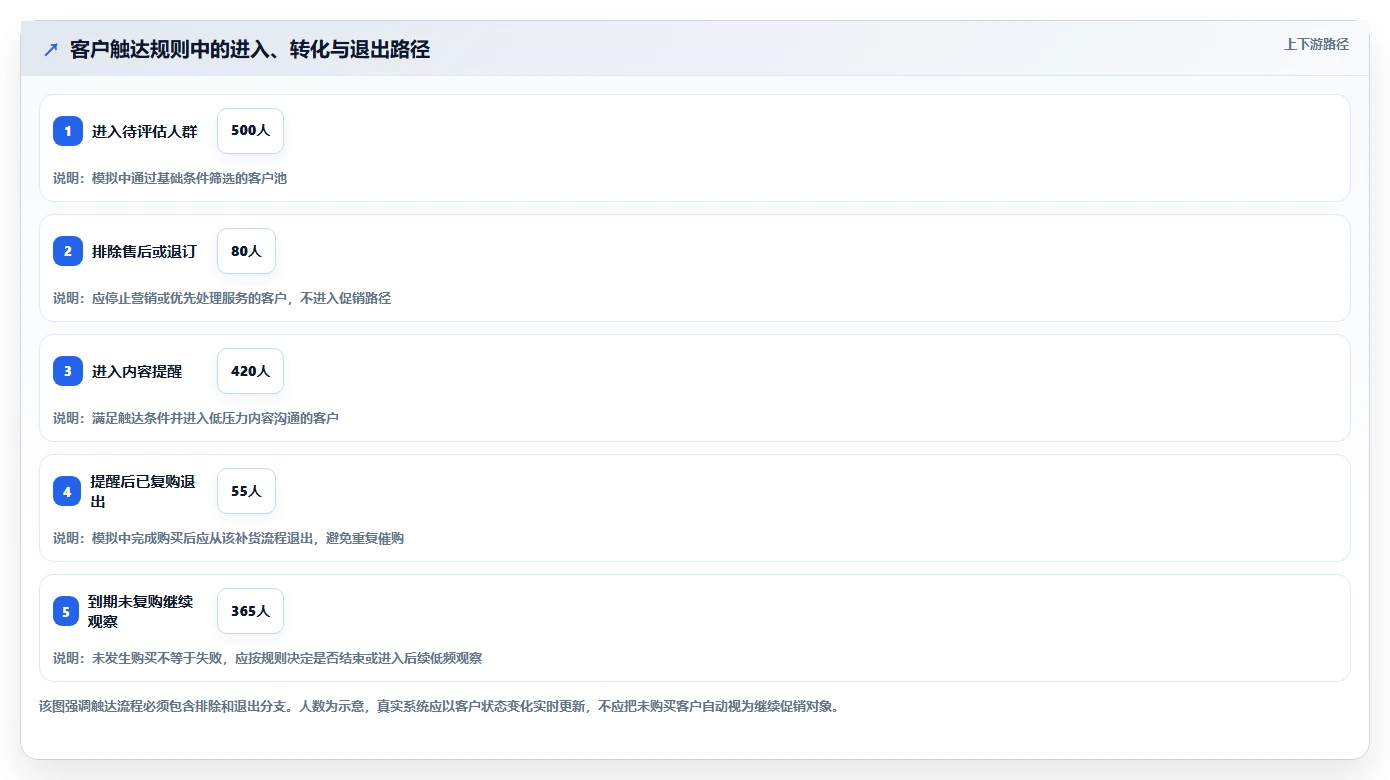Click the title 客户触达规则中的进入、转化与退出路径
1390x780 pixels.
250,49
